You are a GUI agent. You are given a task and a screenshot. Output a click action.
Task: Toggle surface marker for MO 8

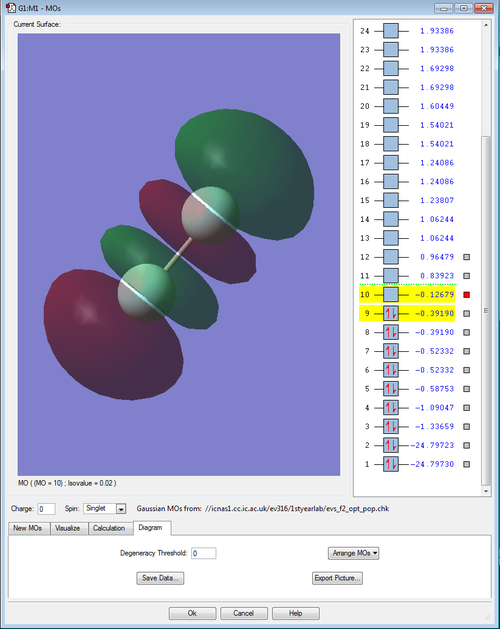466,333
